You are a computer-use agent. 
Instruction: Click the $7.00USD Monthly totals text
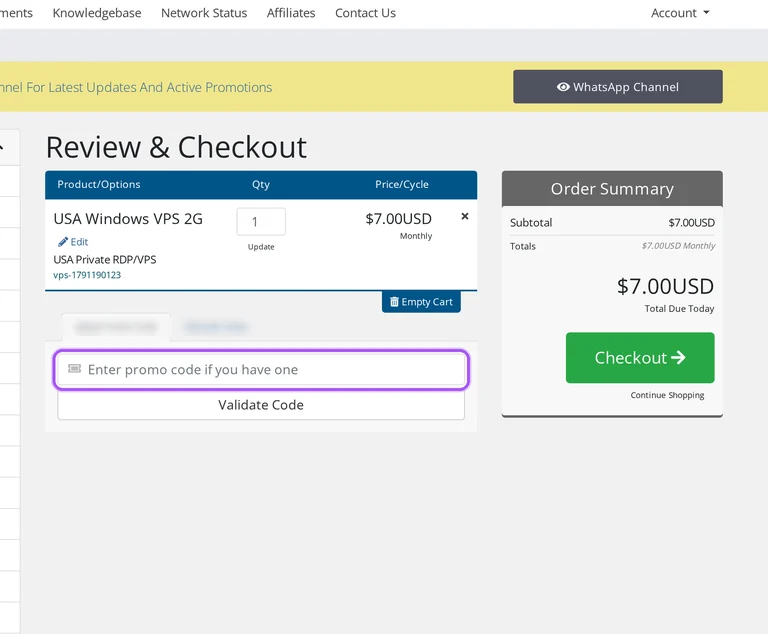pyautogui.click(x=678, y=245)
